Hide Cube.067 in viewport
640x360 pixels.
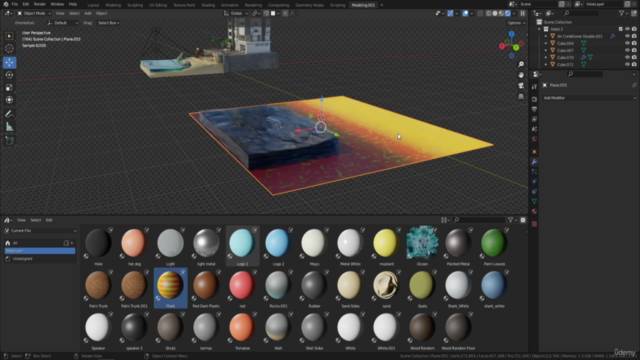click(627, 50)
